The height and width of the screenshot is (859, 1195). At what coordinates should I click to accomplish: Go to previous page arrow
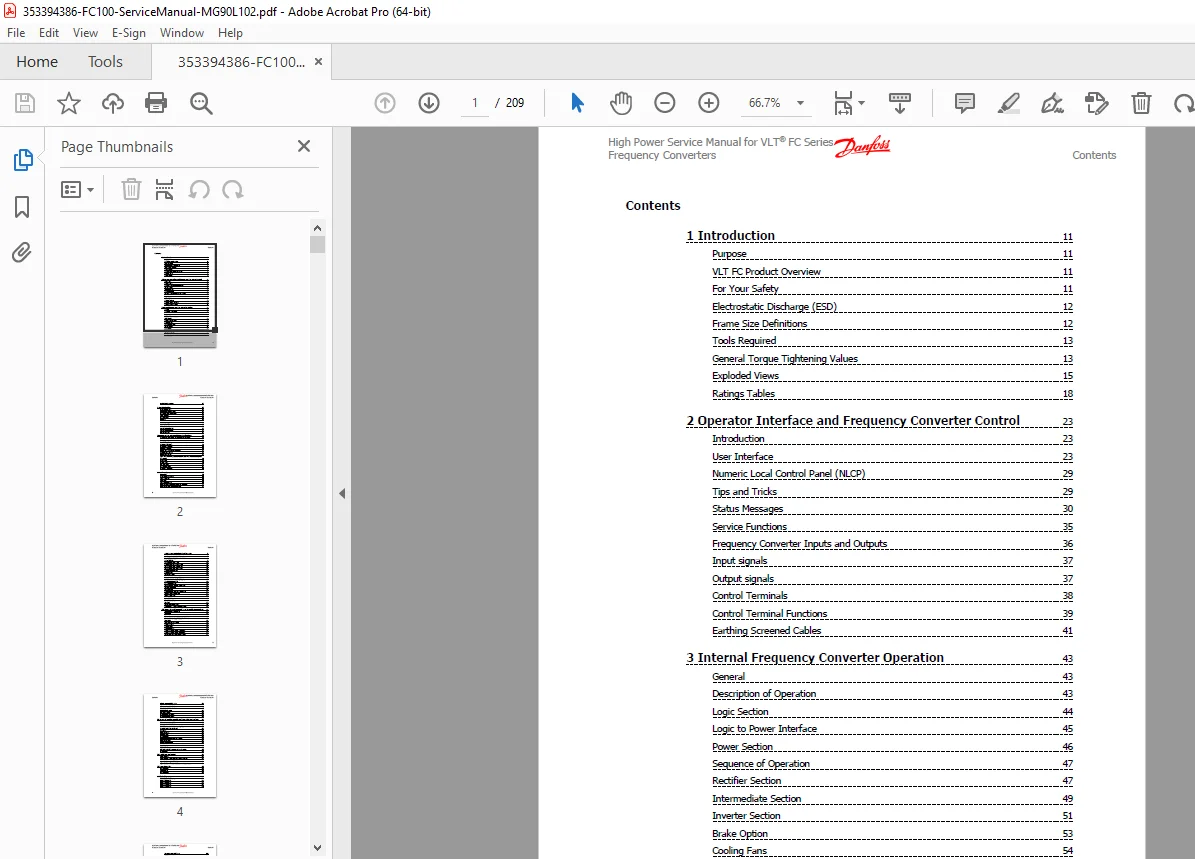point(385,103)
